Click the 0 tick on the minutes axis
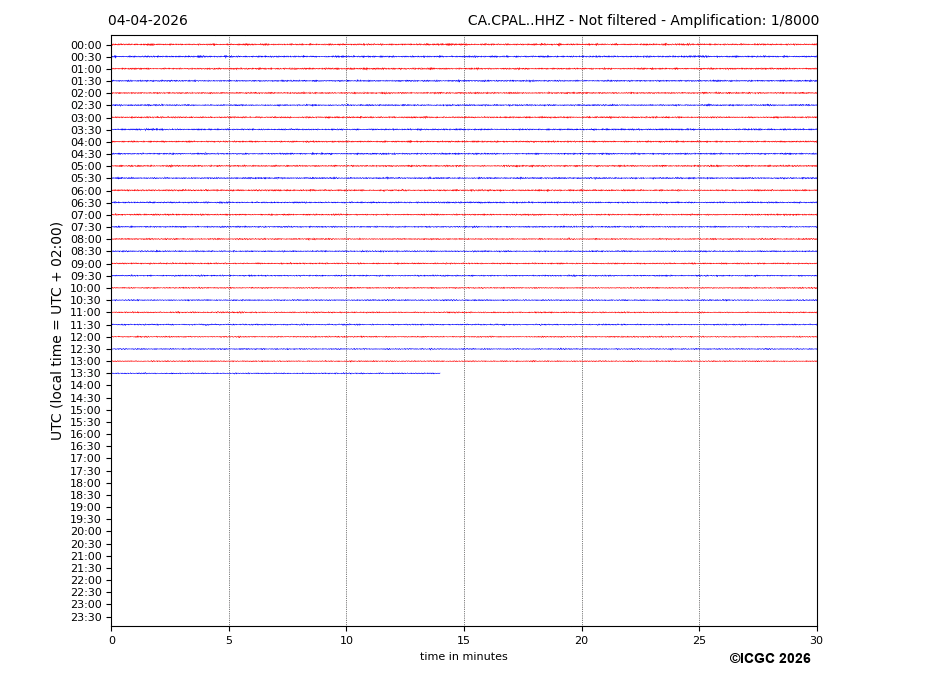This screenshot has width=927, height=696. [x=112, y=640]
